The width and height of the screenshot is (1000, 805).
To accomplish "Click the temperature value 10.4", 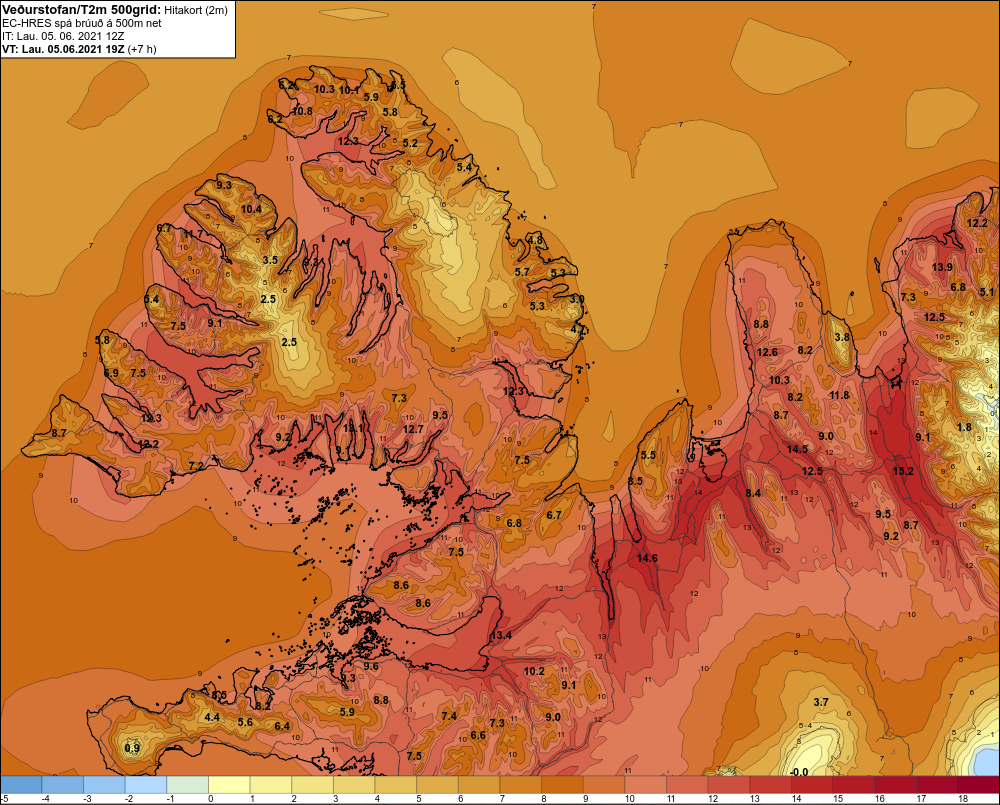I will (251, 209).
